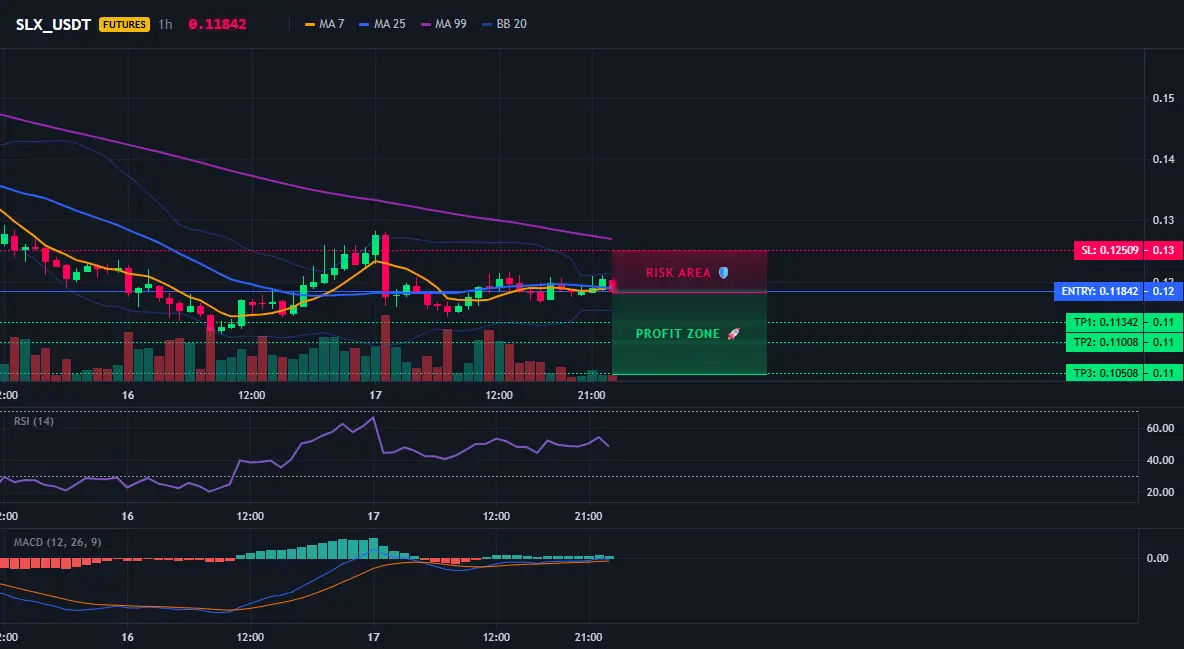
Task: Toggle the MA 25 legend item
Action: click(x=383, y=24)
